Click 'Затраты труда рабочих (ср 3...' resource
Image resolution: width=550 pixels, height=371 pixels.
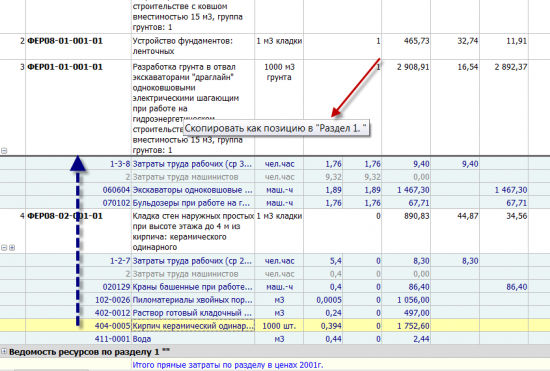[x=192, y=164]
